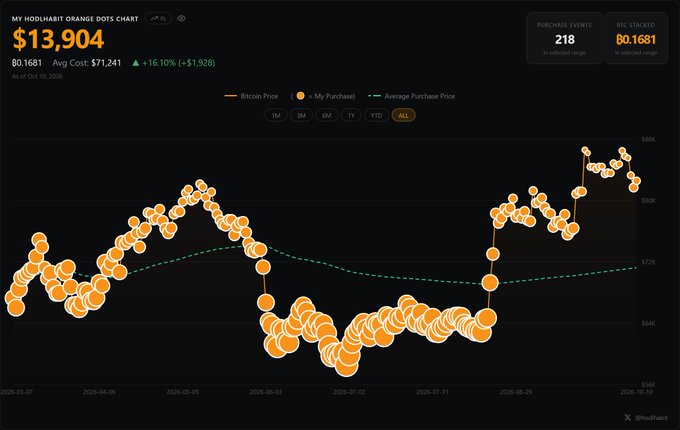This screenshot has height=430, width=680.
Task: Click the $72K y-axis label
Action: (648, 262)
